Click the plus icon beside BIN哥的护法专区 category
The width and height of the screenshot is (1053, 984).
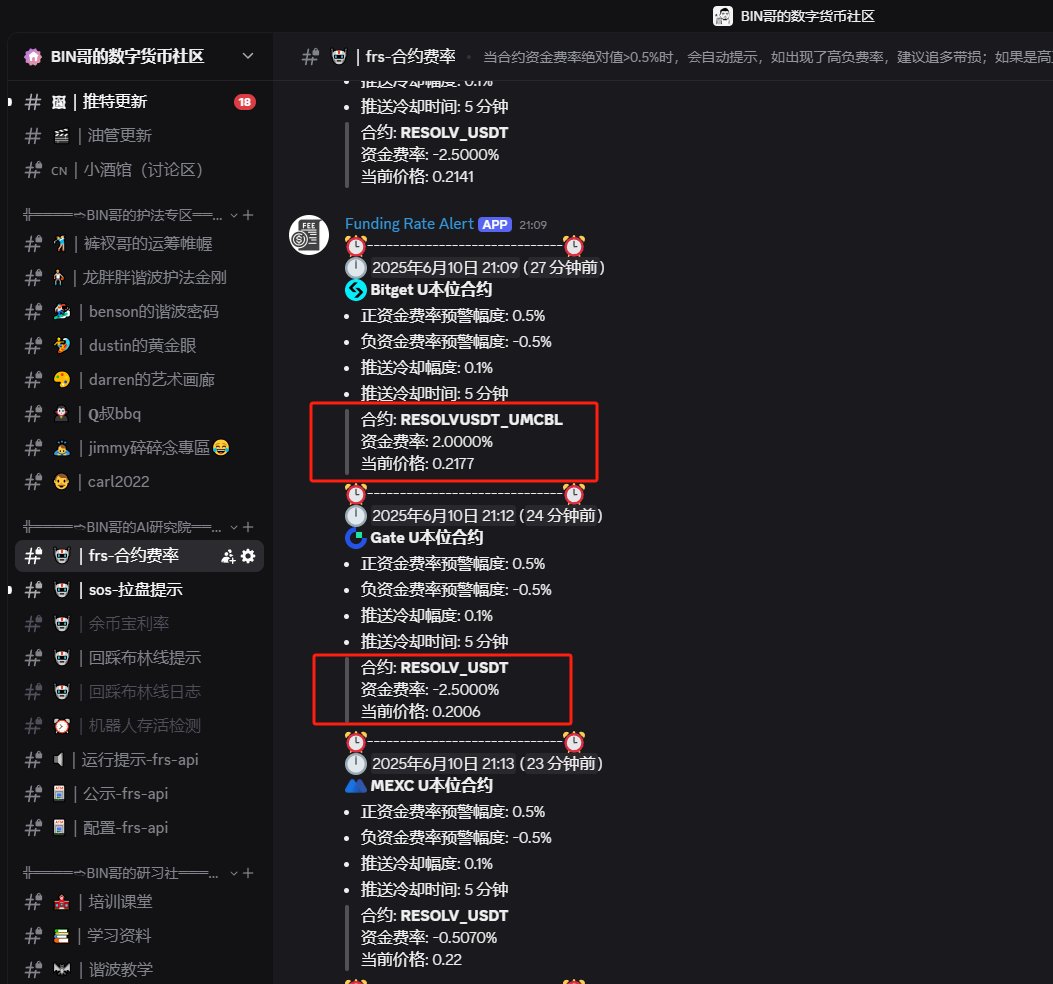(248, 215)
